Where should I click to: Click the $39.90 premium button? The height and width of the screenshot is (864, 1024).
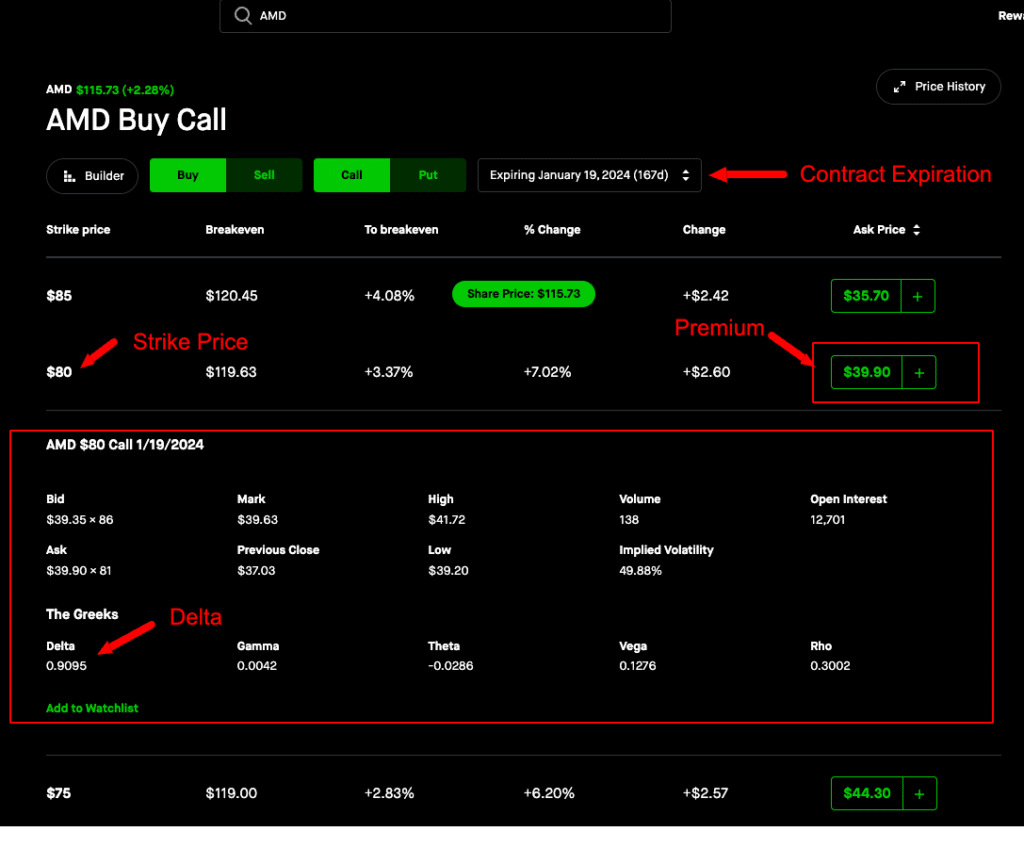point(867,372)
